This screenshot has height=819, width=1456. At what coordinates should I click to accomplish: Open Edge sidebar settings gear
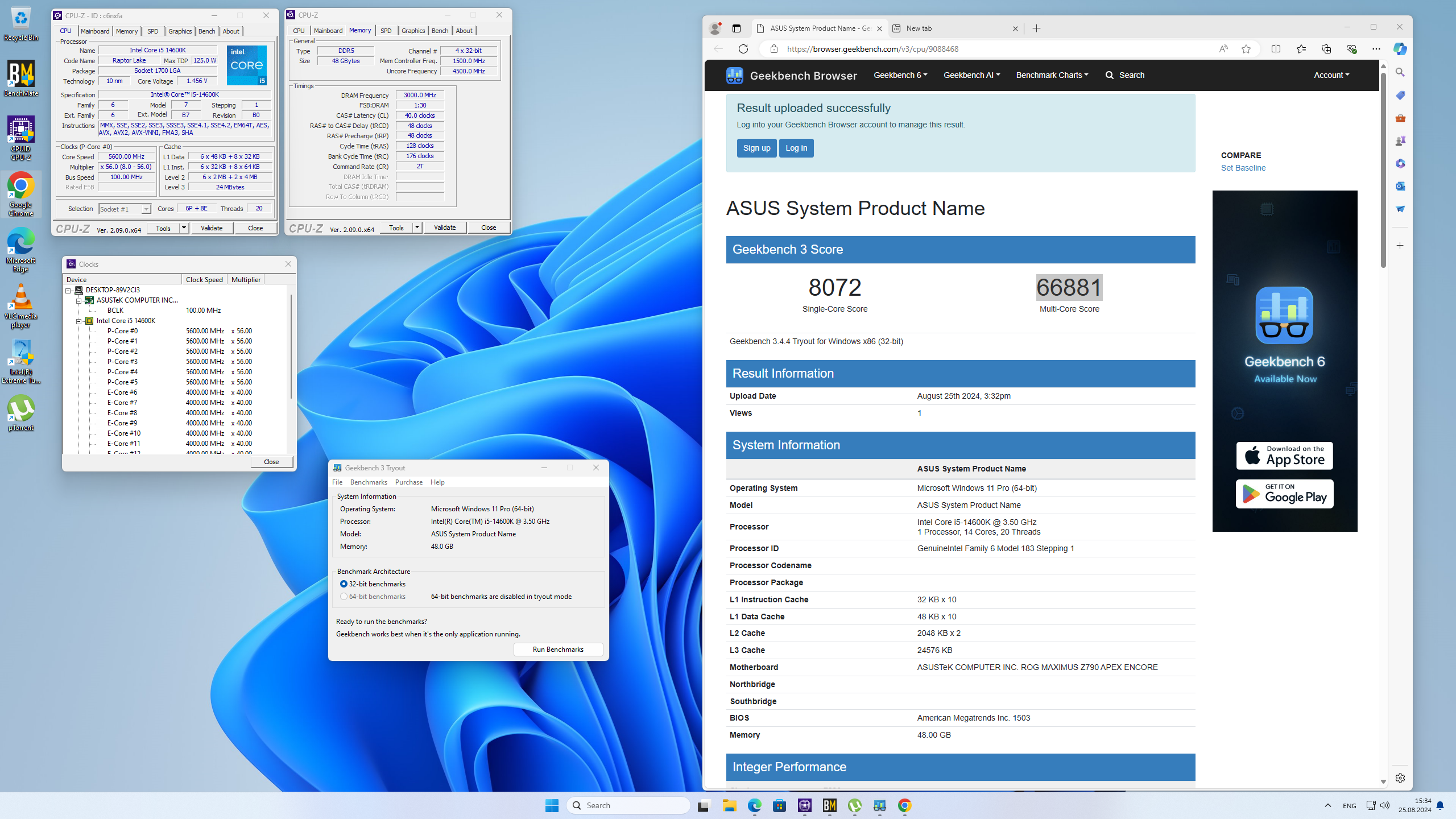pos(1400,778)
